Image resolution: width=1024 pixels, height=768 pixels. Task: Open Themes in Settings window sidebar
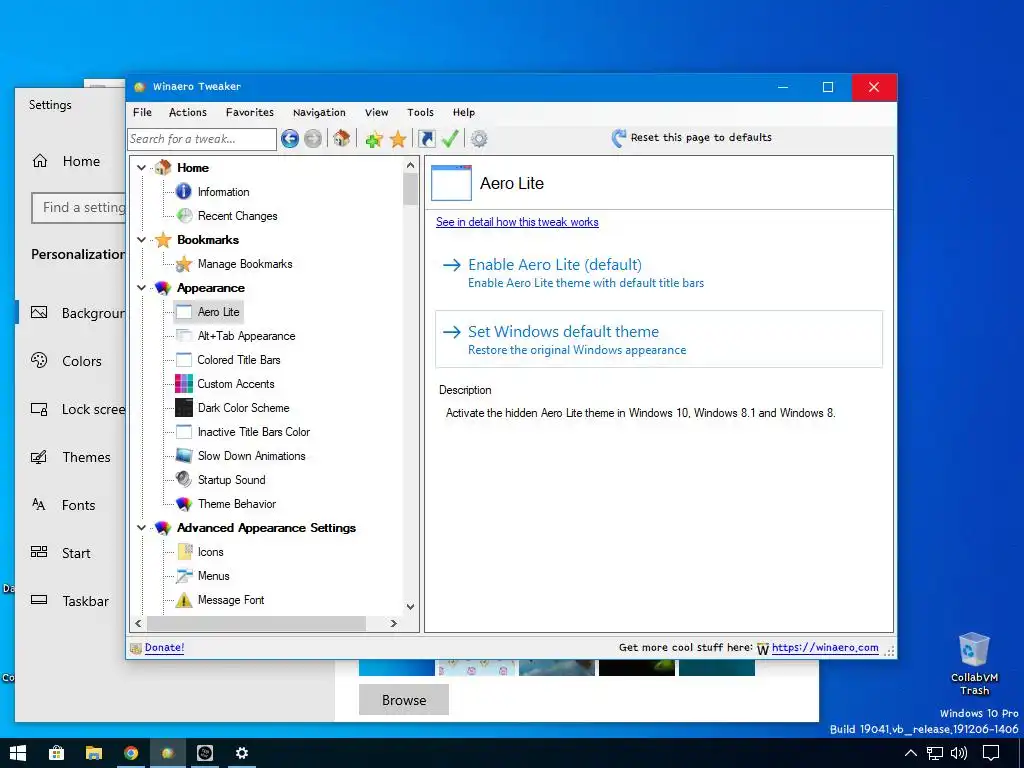pyautogui.click(x=71, y=457)
